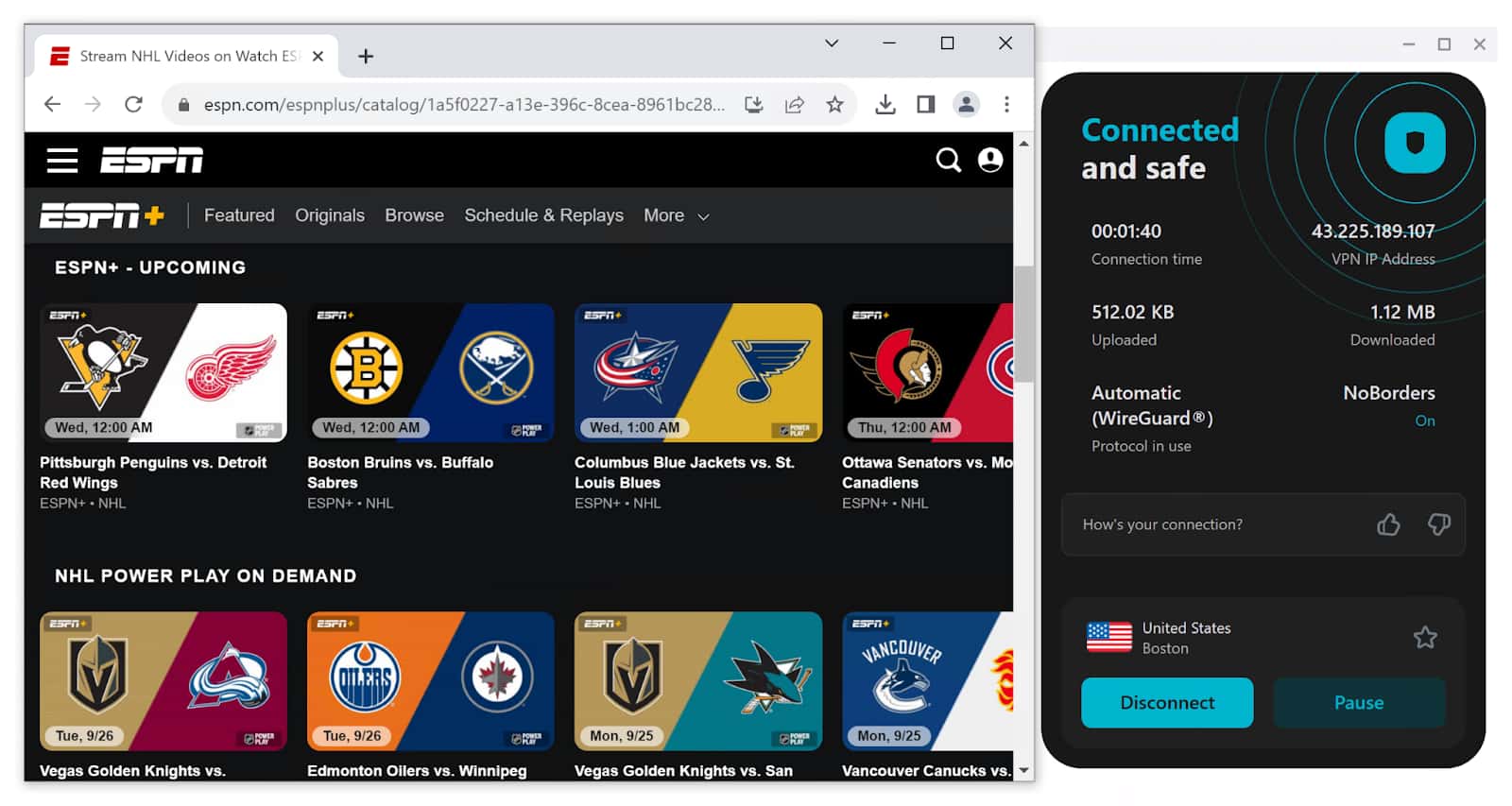Click the install app icon in address bar

[753, 104]
